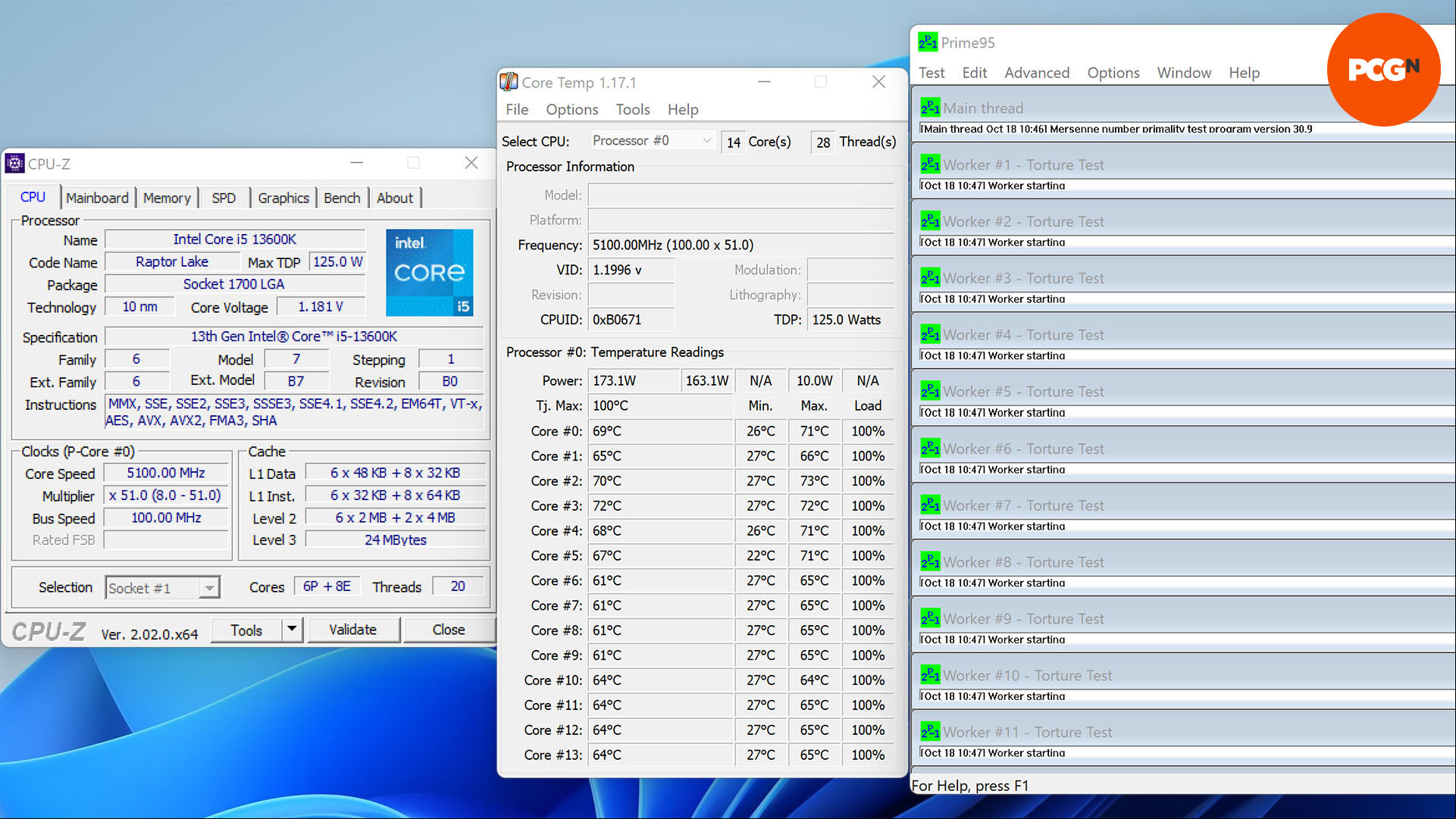Click the Specification 13th Gen Intel Core i5-13600K field
Image resolution: width=1456 pixels, height=819 pixels.
[294, 336]
